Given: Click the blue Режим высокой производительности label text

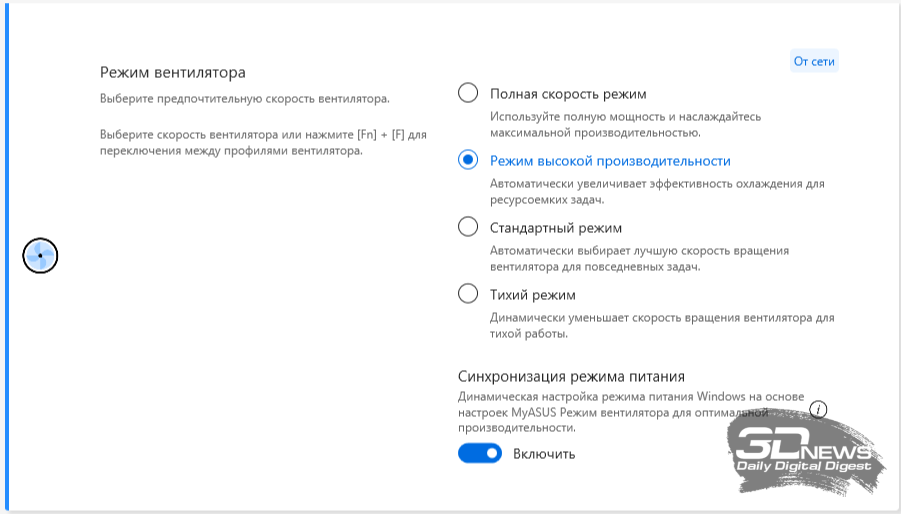Looking at the screenshot, I should tap(610, 161).
